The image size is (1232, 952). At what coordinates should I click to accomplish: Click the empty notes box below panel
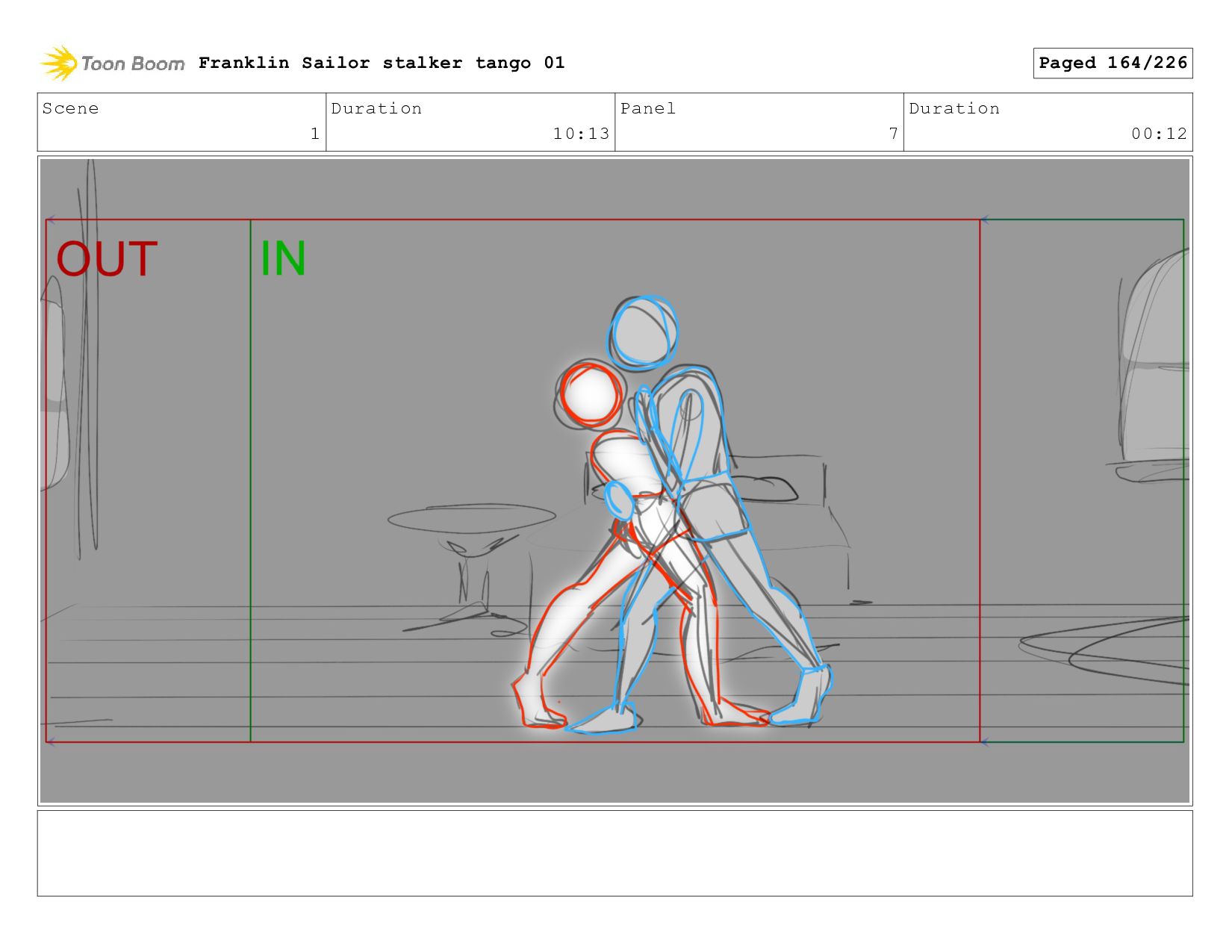coord(615,853)
